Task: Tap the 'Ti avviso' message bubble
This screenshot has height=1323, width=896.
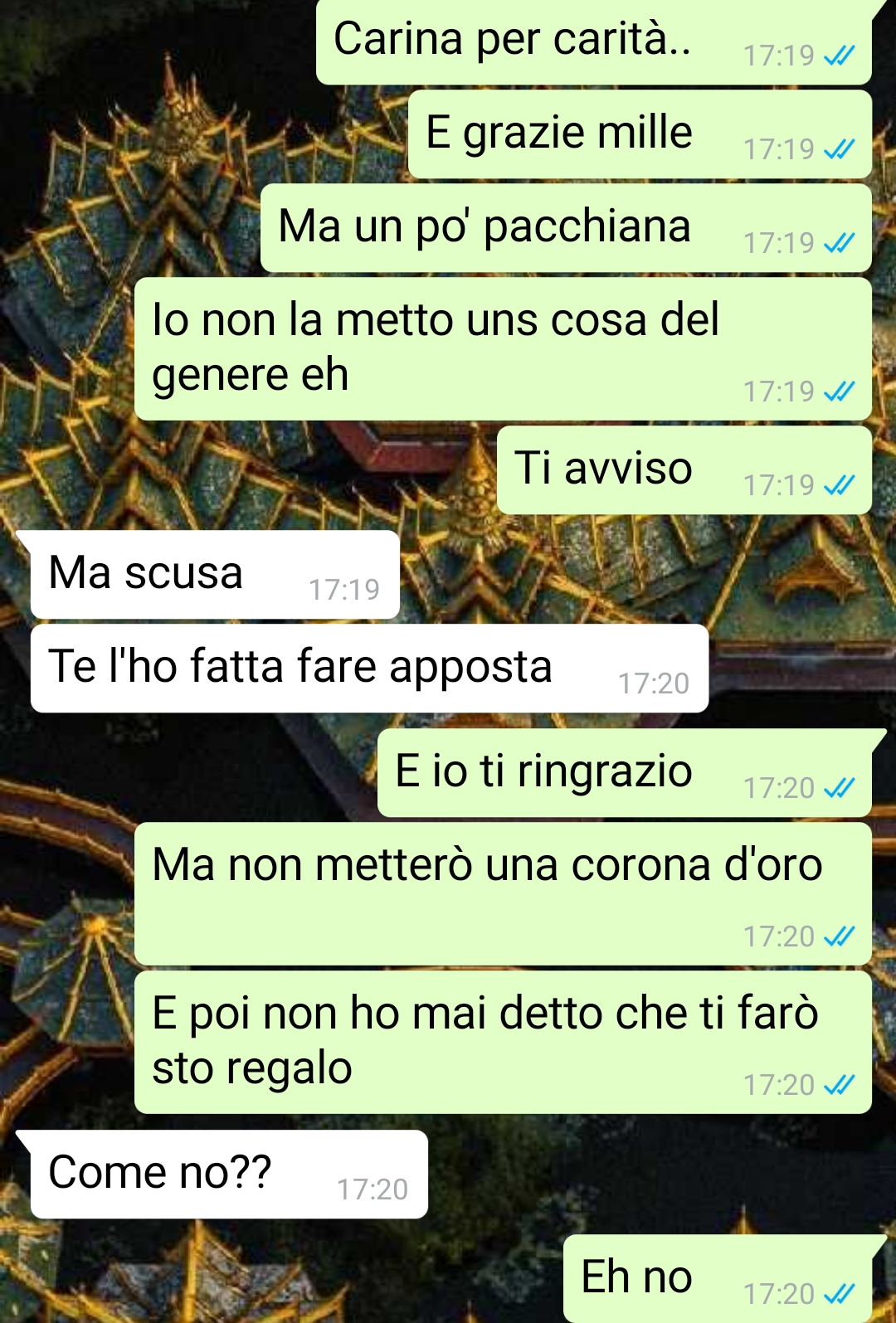Action: click(684, 470)
